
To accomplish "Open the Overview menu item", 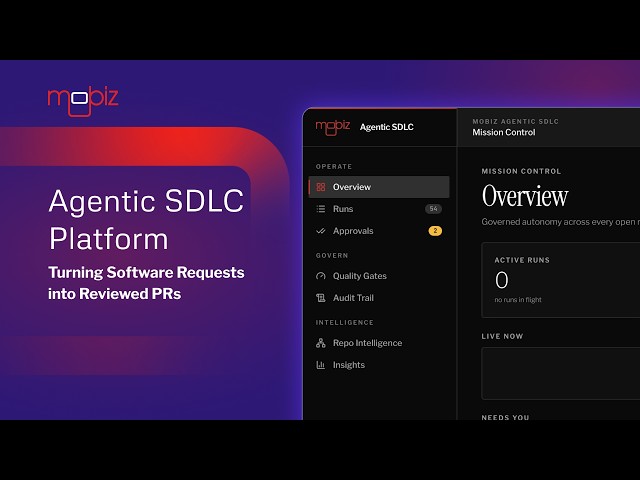I will pos(379,187).
